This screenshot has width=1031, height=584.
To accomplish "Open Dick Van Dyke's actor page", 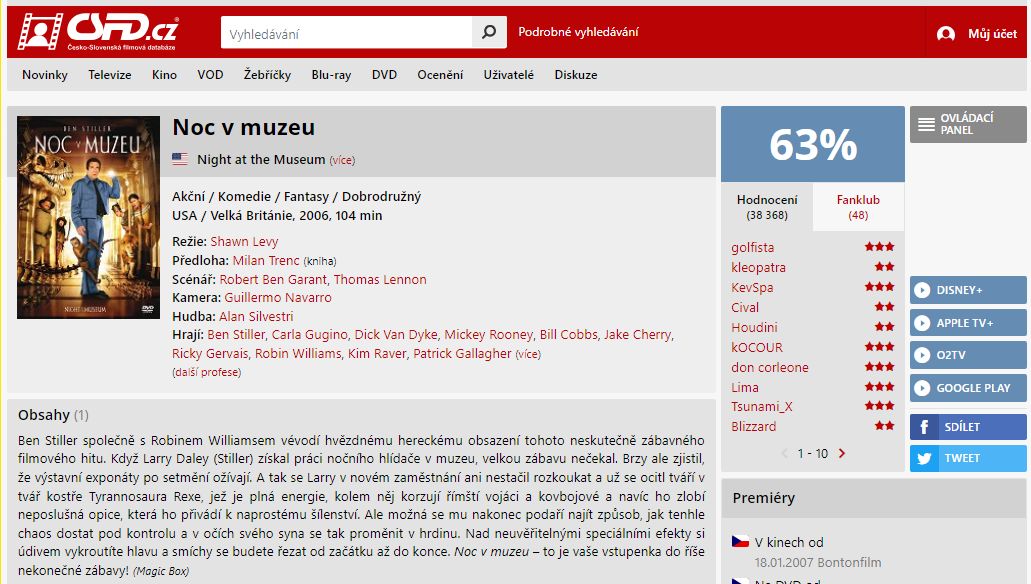I will click(x=396, y=335).
